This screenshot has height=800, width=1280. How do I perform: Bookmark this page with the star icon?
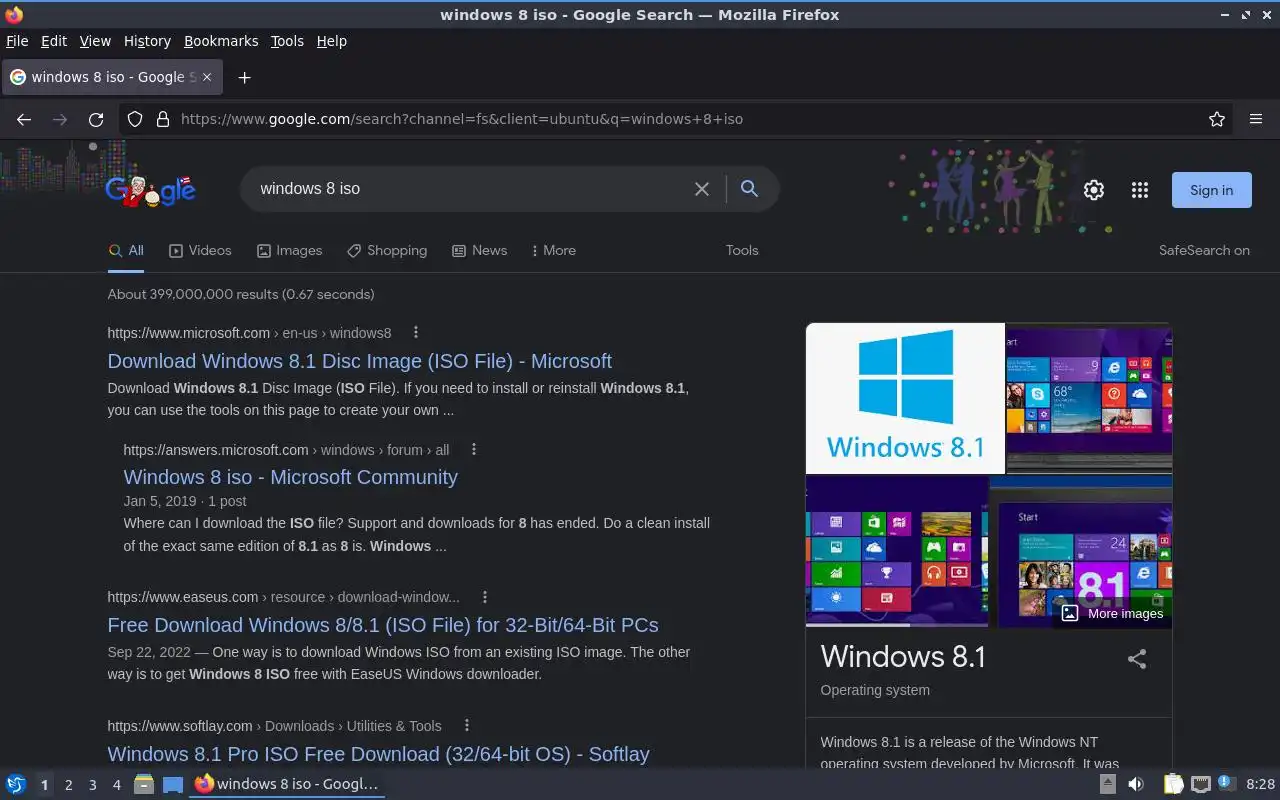tap(1217, 119)
